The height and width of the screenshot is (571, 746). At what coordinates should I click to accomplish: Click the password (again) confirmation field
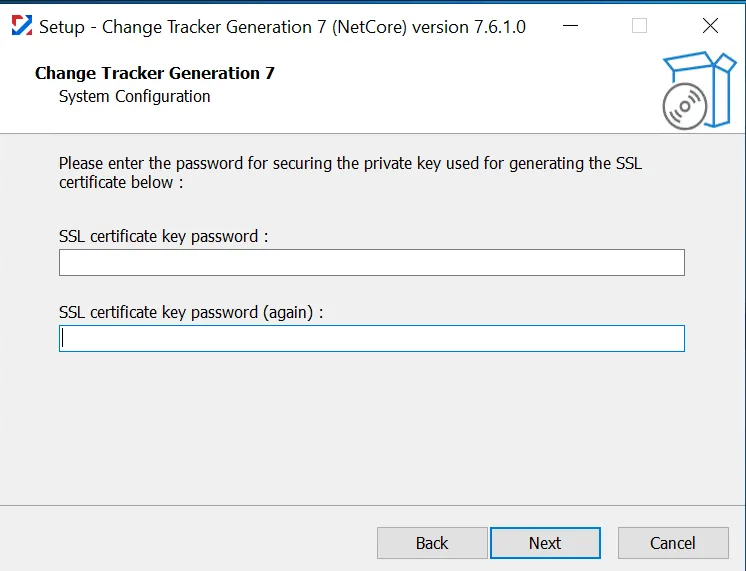tap(372, 338)
